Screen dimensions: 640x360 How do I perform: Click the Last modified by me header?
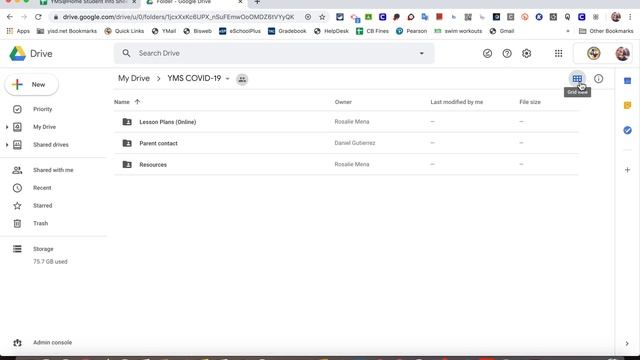point(456,102)
